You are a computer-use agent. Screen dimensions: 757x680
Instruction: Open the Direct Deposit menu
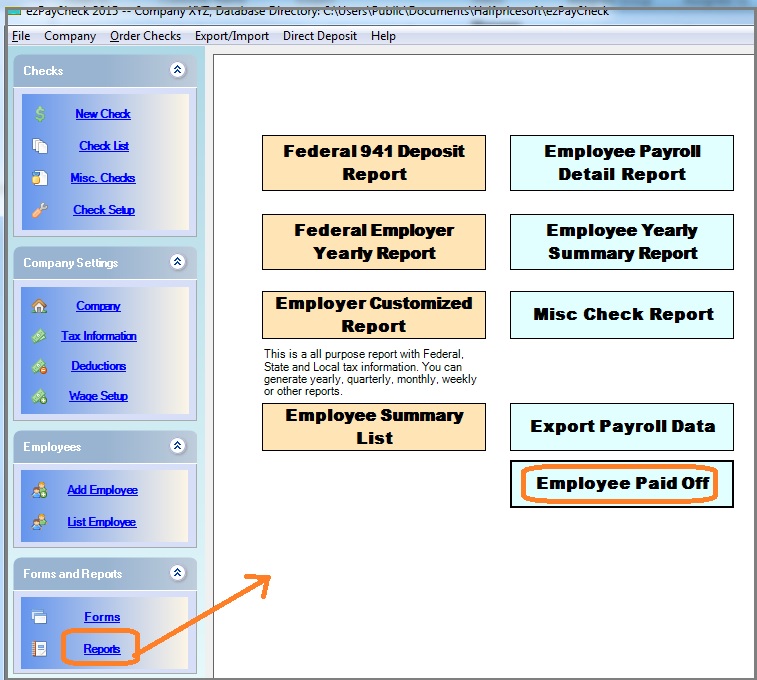[x=319, y=36]
